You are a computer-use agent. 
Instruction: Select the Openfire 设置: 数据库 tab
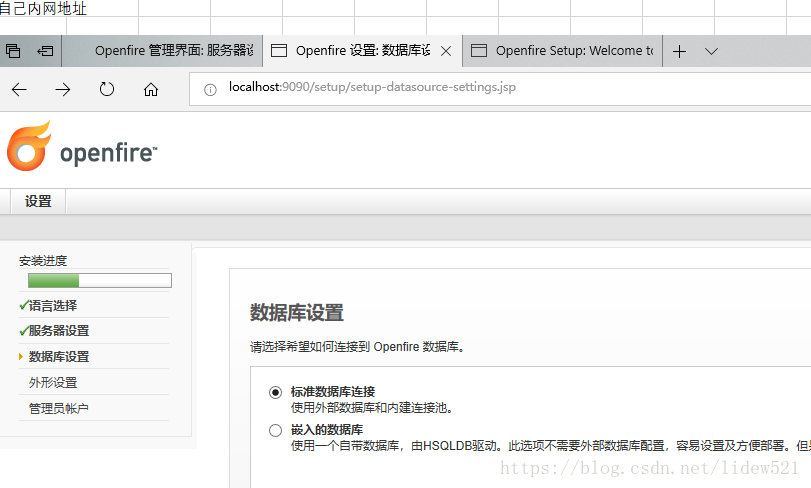pos(362,51)
